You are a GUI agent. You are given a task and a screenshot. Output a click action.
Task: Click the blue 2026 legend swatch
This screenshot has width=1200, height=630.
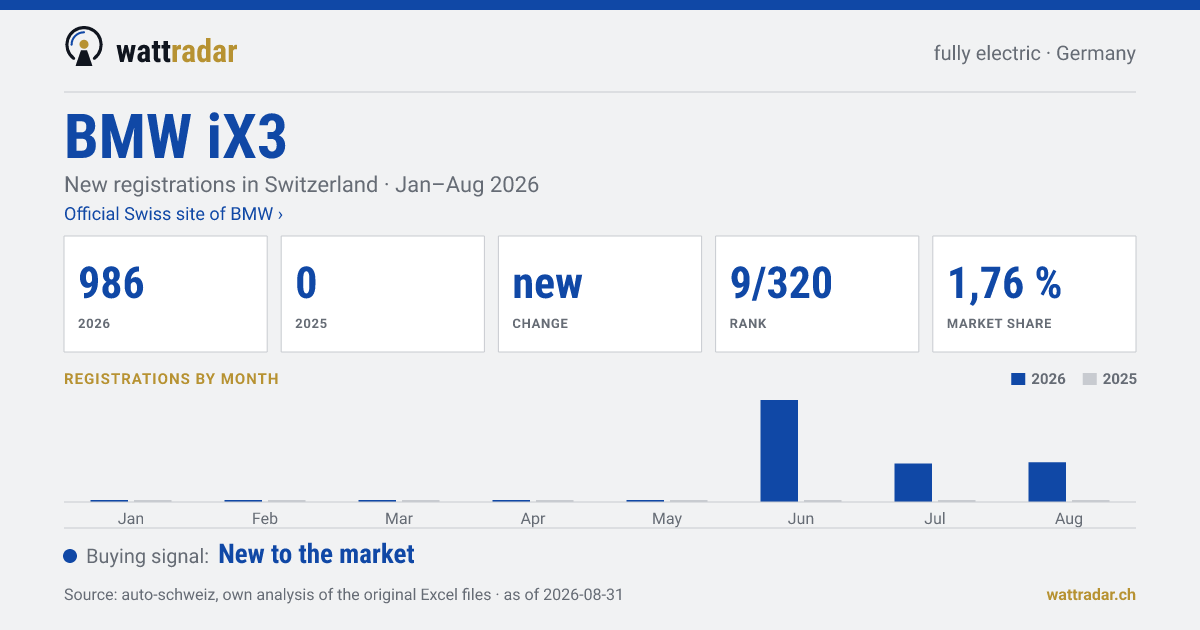tap(1019, 379)
